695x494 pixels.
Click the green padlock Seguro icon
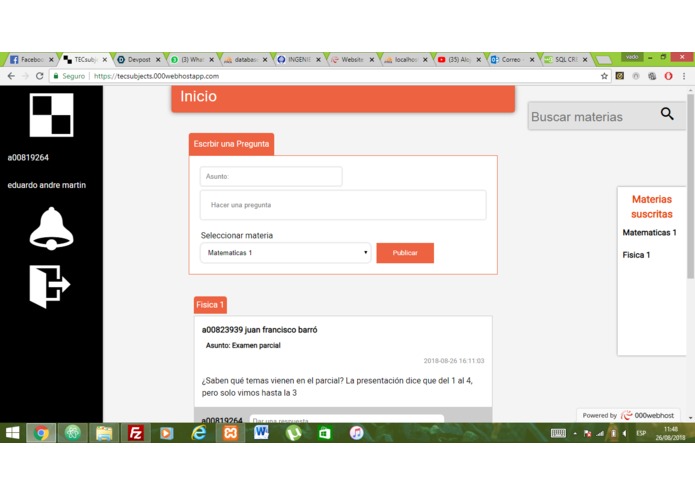pyautogui.click(x=56, y=76)
